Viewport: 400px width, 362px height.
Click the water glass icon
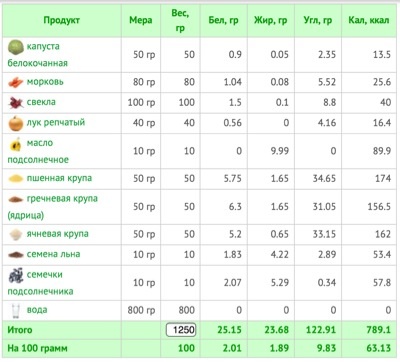[16, 311]
